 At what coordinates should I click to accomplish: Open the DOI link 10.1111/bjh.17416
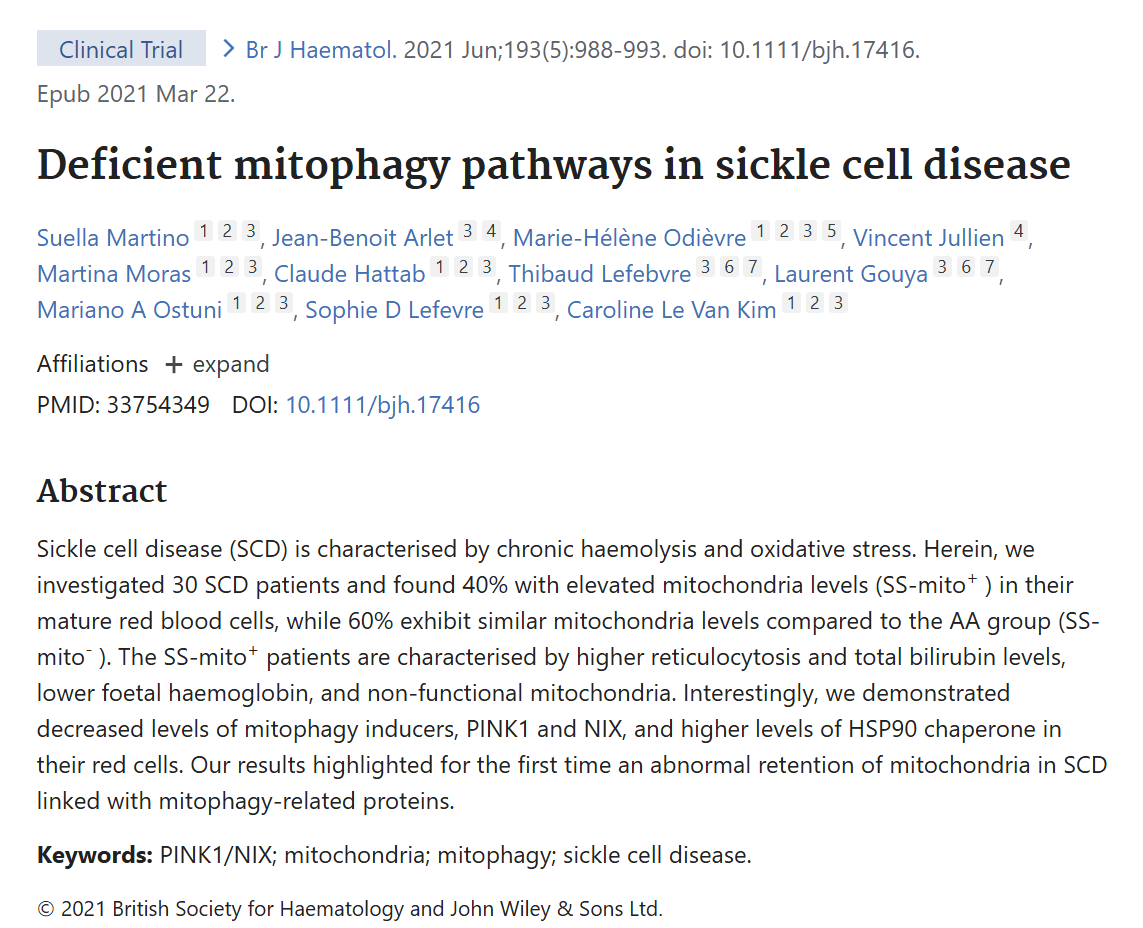coord(383,405)
